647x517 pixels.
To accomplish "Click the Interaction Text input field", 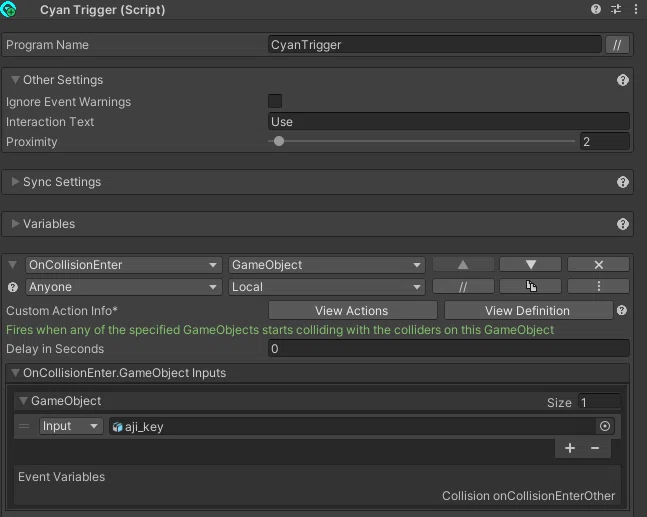I will click(x=449, y=122).
